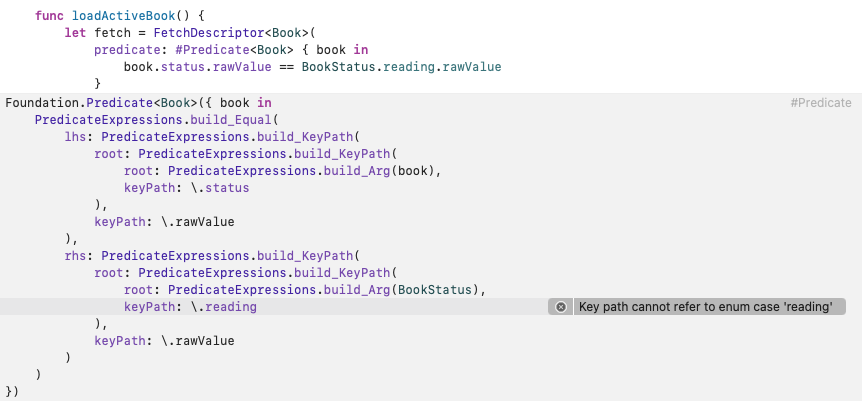This screenshot has height=401, width=862.
Task: Click the final '\.rawValue' key path under rhs
Action: click(198, 341)
